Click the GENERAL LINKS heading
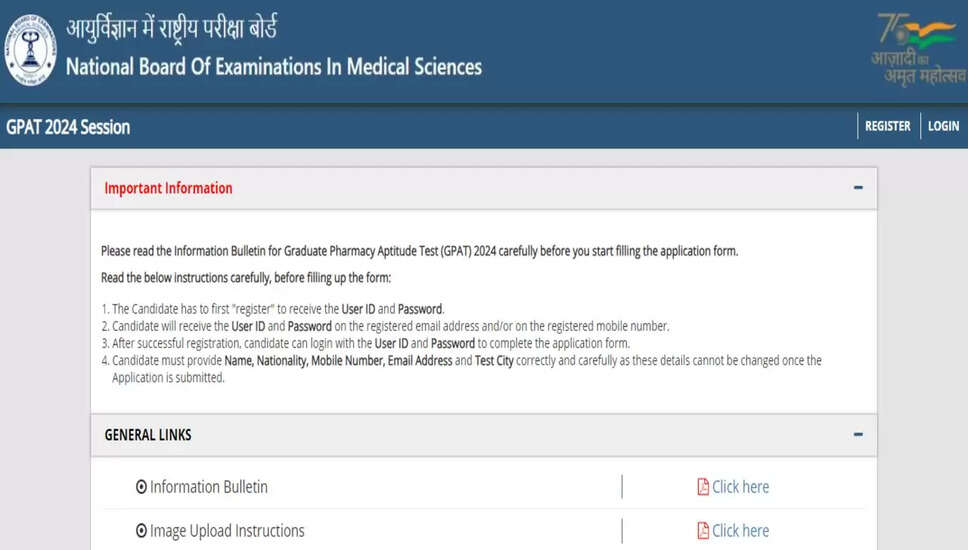Screen dimensions: 968x550 click(x=148, y=435)
